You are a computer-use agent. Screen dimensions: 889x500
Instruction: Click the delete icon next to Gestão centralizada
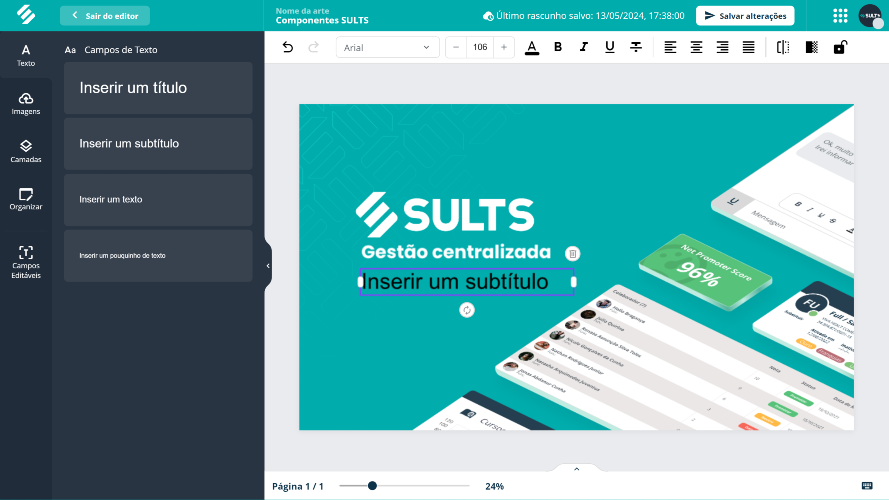(573, 253)
